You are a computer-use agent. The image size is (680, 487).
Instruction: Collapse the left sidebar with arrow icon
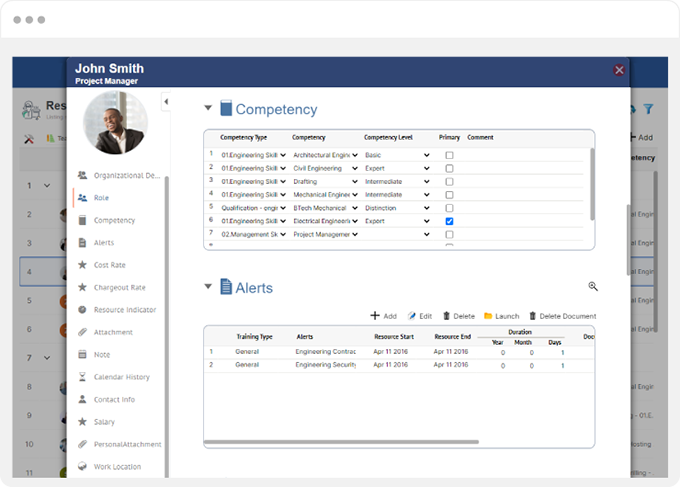tap(166, 102)
